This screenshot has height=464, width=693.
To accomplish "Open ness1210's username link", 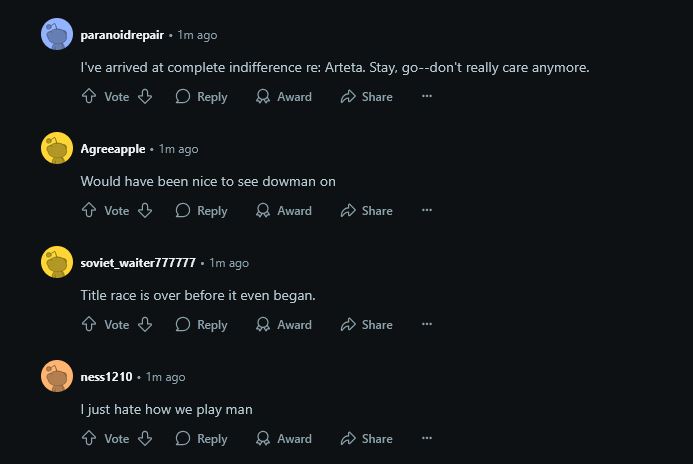I will point(106,377).
